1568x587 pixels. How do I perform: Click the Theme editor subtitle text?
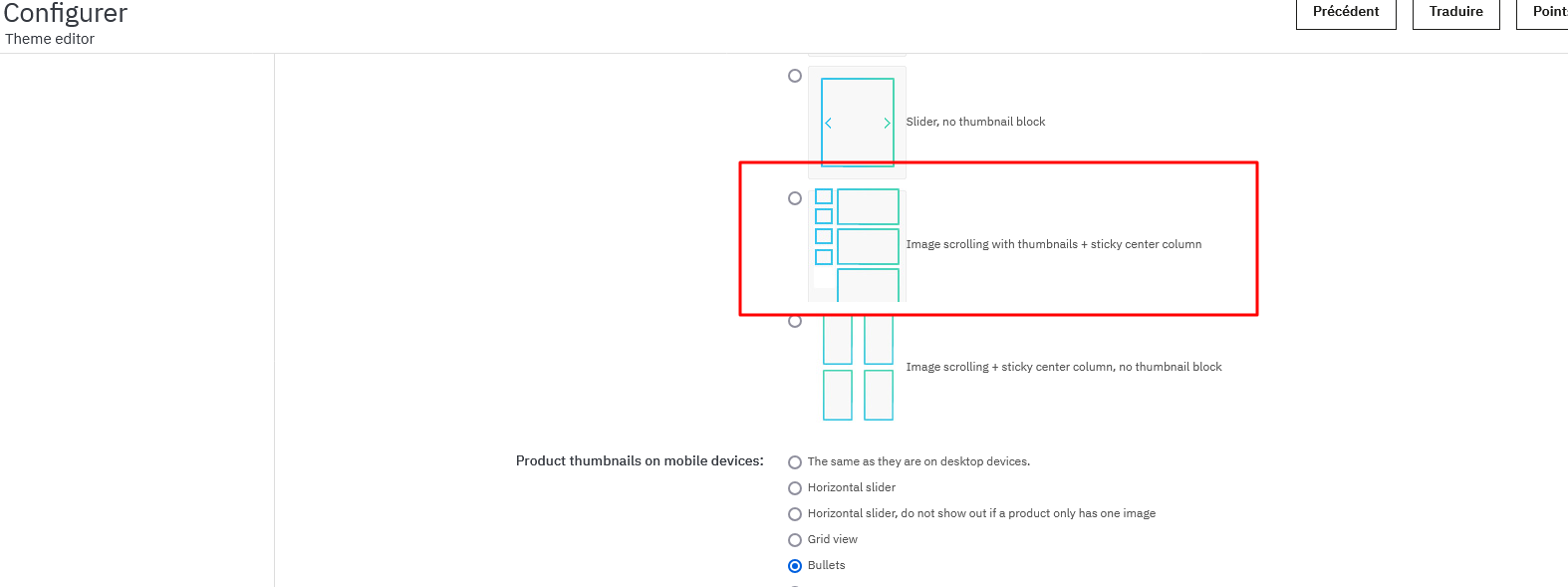(x=50, y=39)
